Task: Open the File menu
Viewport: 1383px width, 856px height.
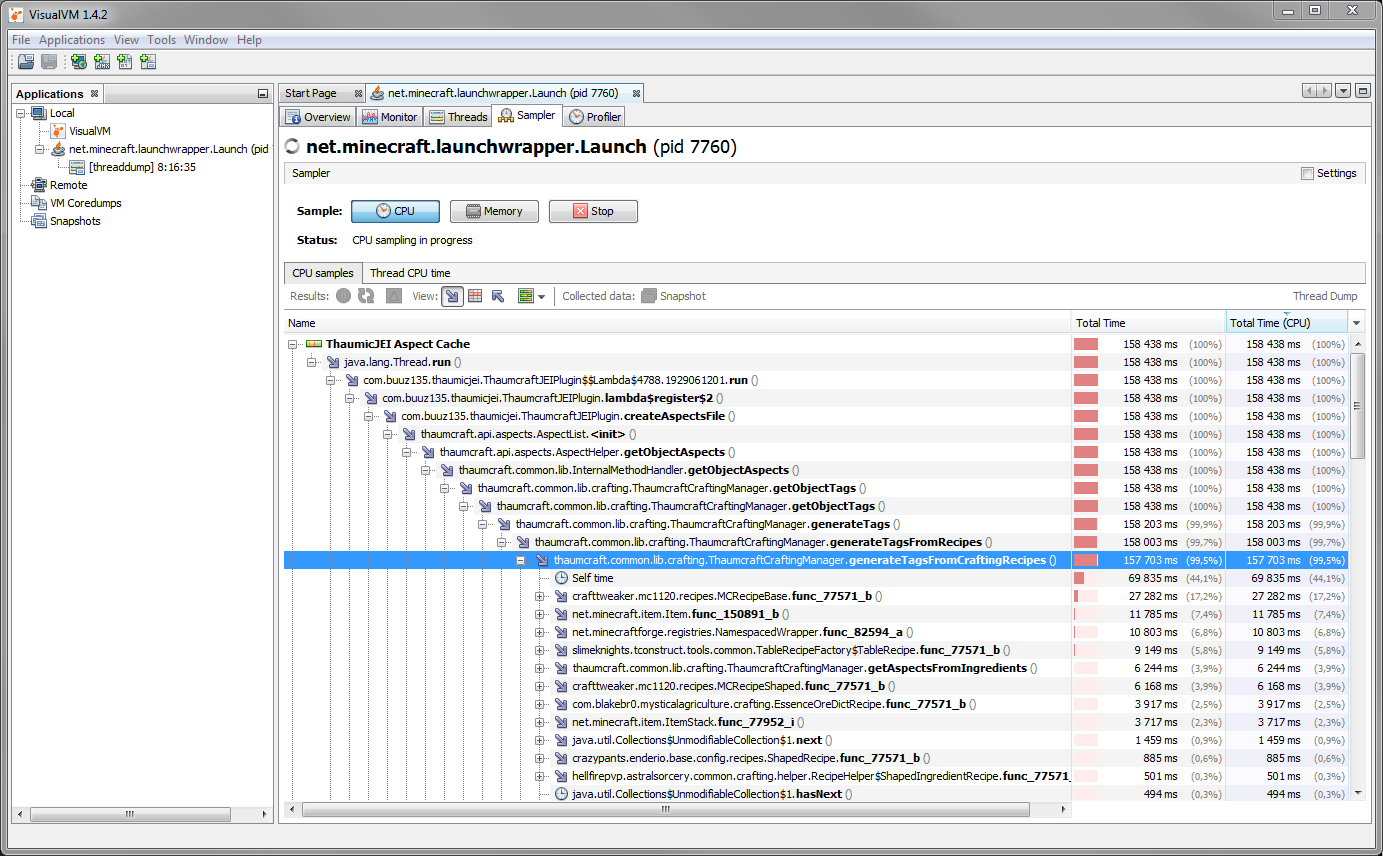Action: (21, 40)
